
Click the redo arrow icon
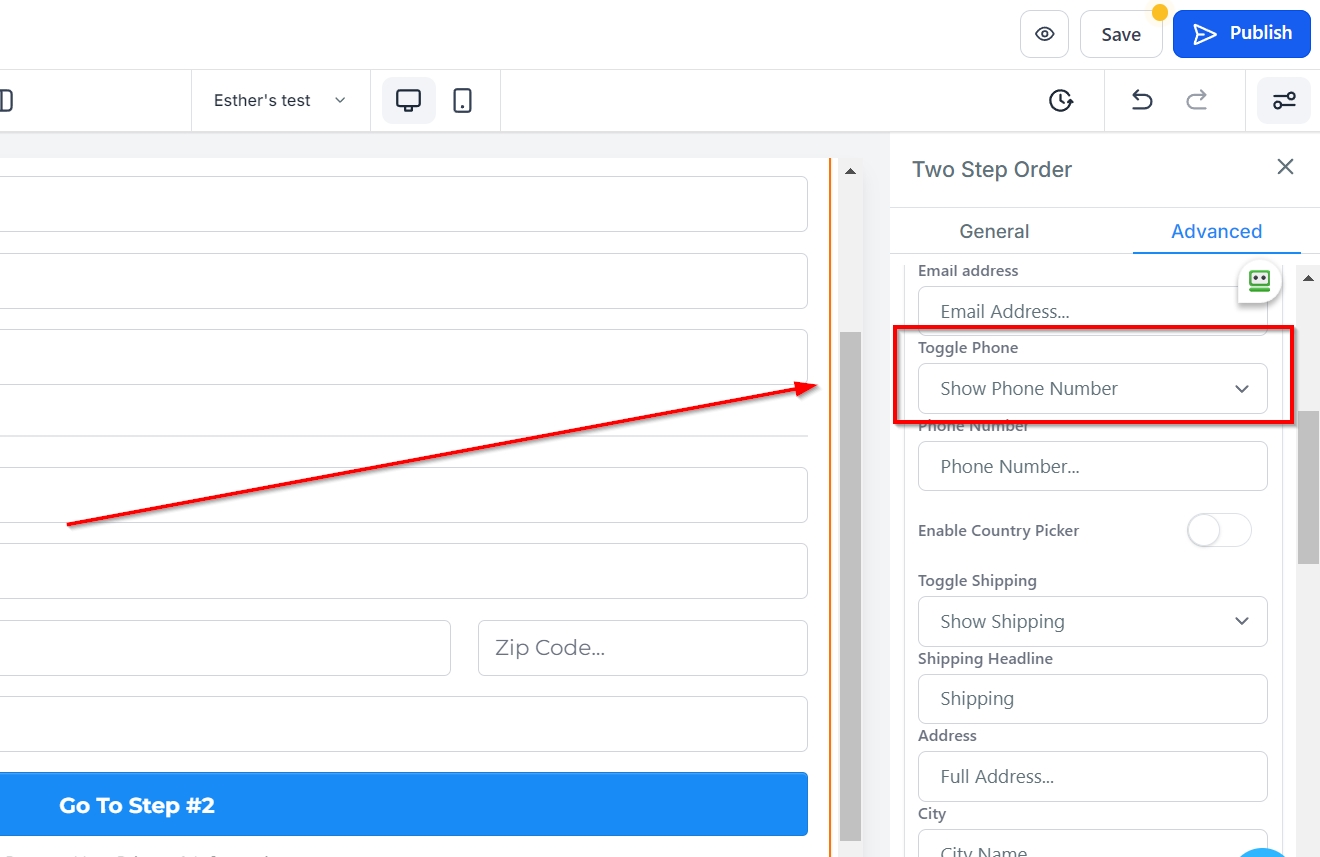1196,100
